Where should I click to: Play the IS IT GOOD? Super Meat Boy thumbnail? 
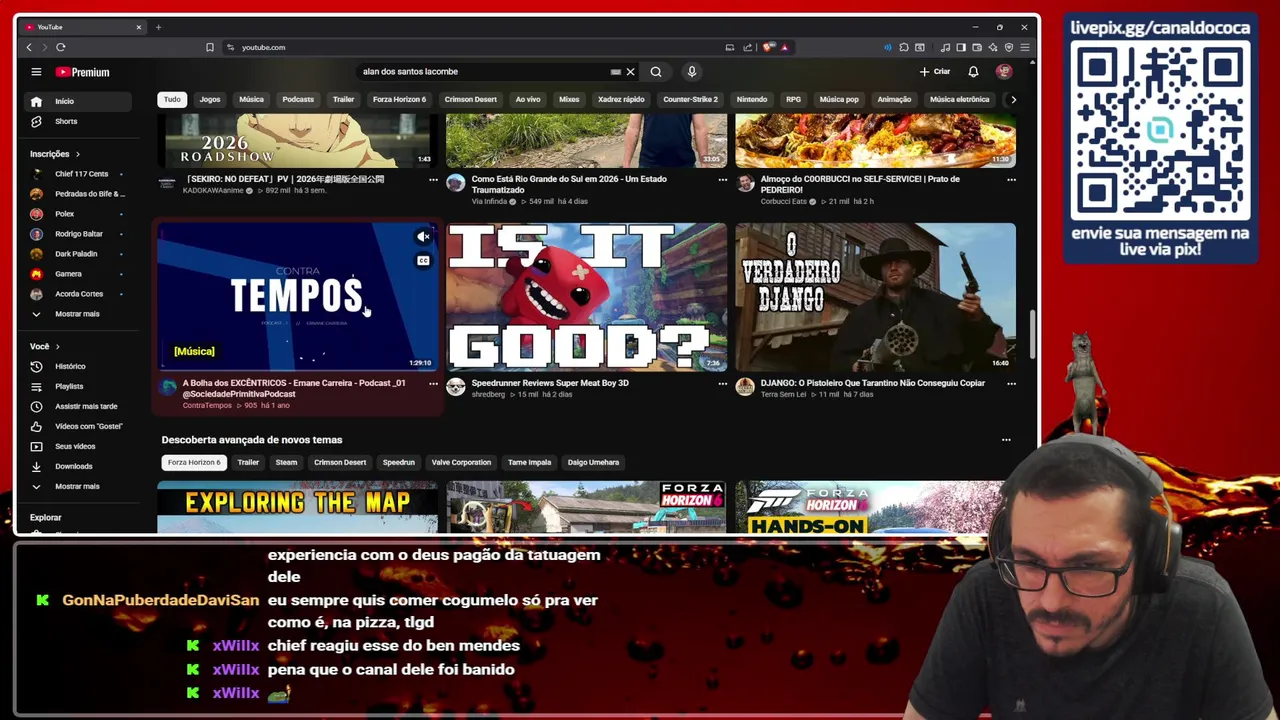(587, 297)
